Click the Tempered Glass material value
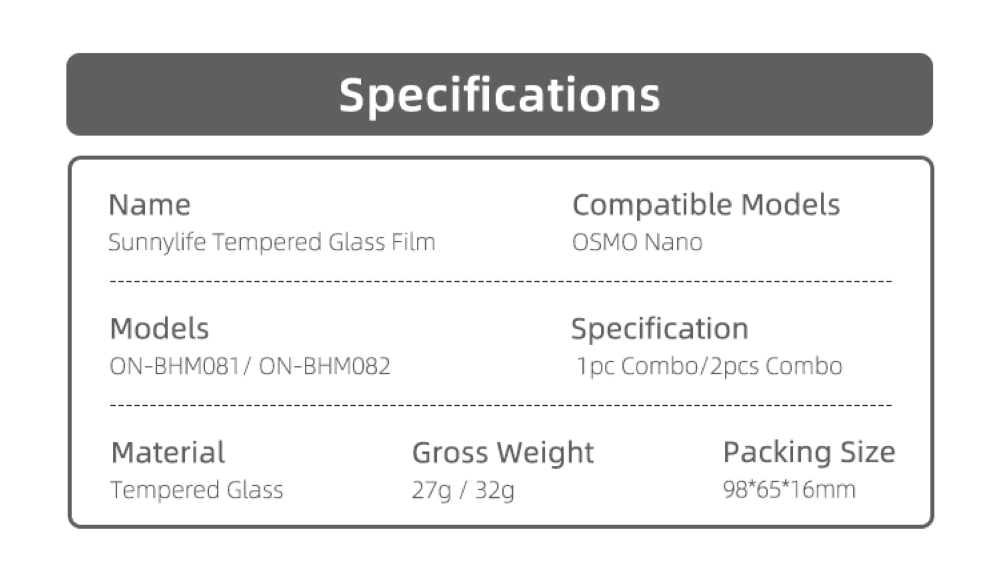The height and width of the screenshot is (585, 1000). tap(197, 491)
